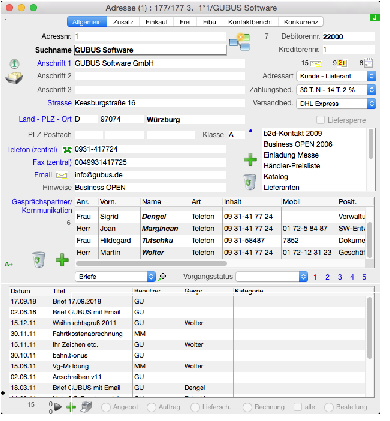Select the Lieferschein radio button

click(x=194, y=407)
